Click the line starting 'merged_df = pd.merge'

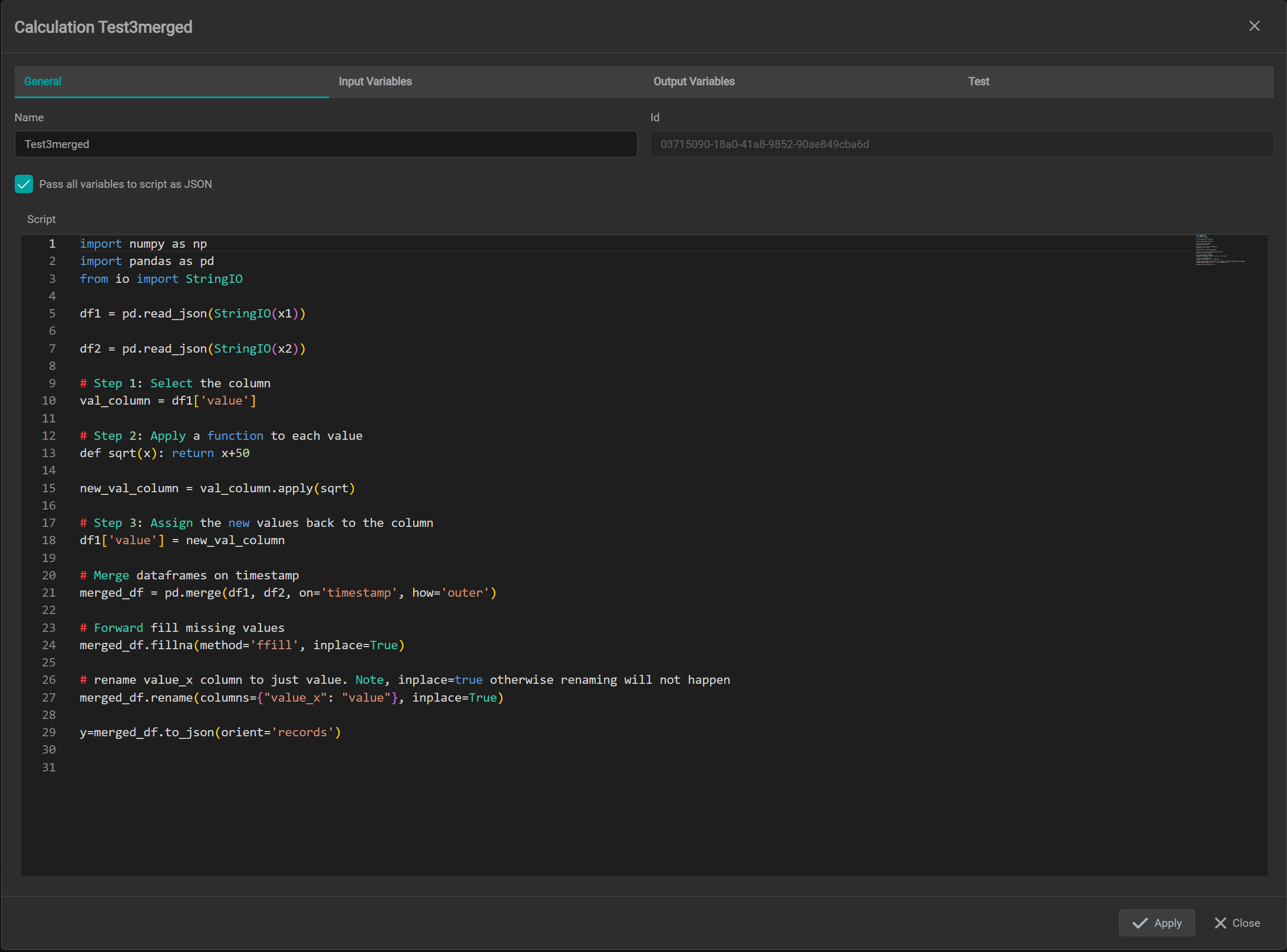click(x=288, y=593)
